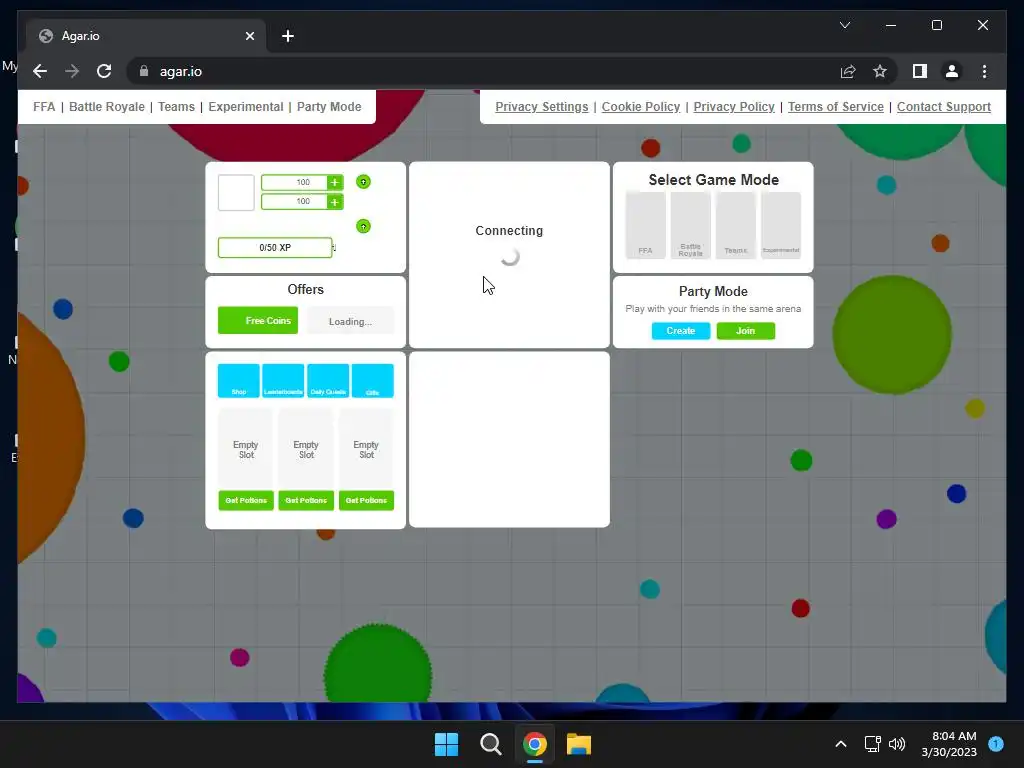Open the notification badge in the taskbar
The height and width of the screenshot is (768, 1024).
[996, 744]
